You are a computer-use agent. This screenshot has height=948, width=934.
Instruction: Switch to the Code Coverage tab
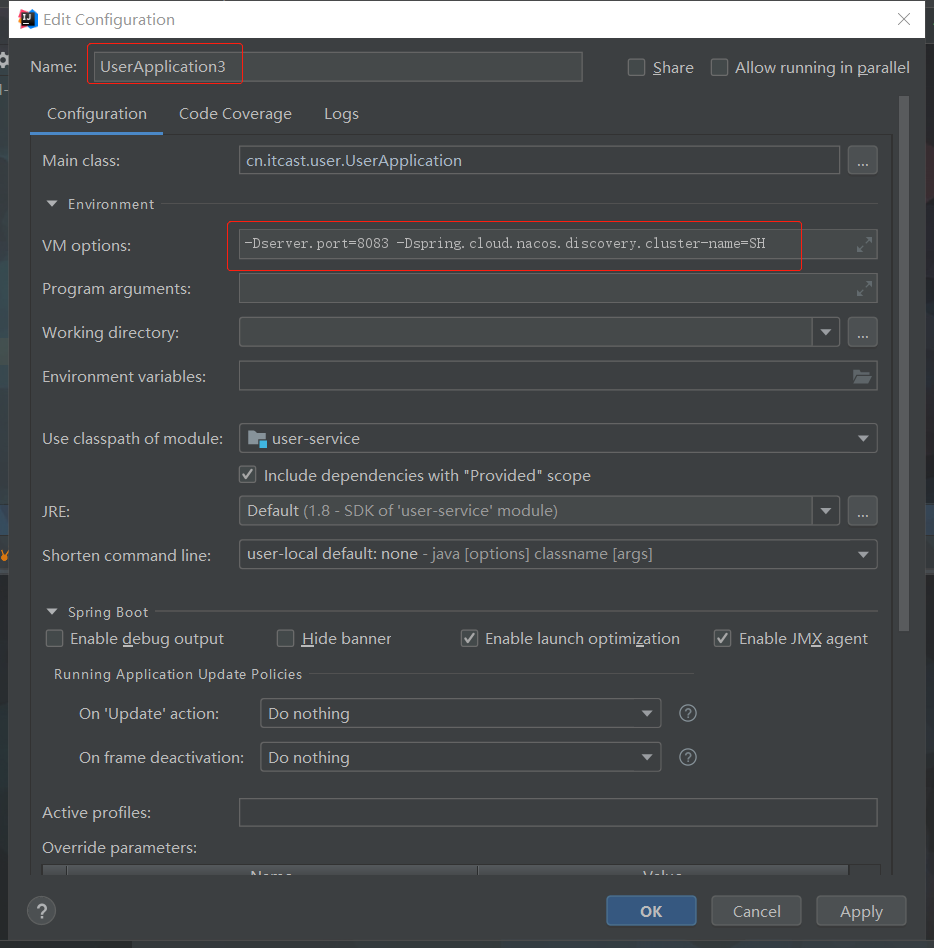click(235, 114)
